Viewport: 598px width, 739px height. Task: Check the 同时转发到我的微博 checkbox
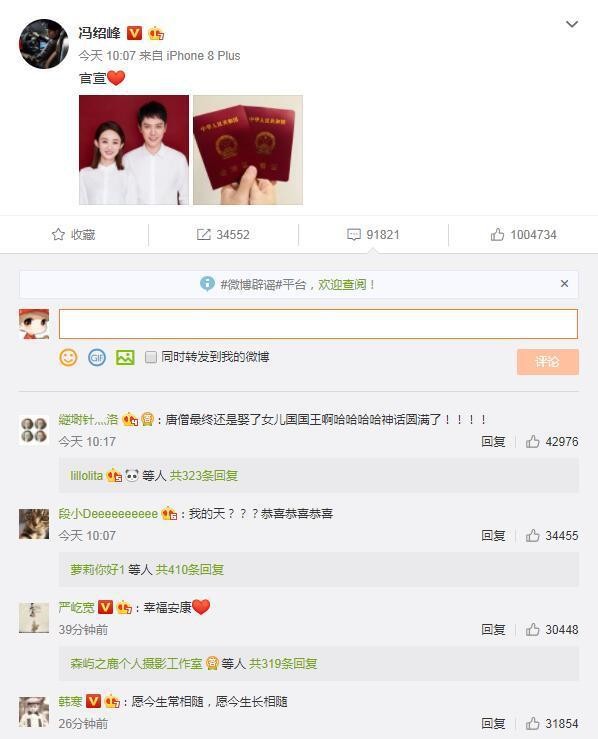coord(151,357)
